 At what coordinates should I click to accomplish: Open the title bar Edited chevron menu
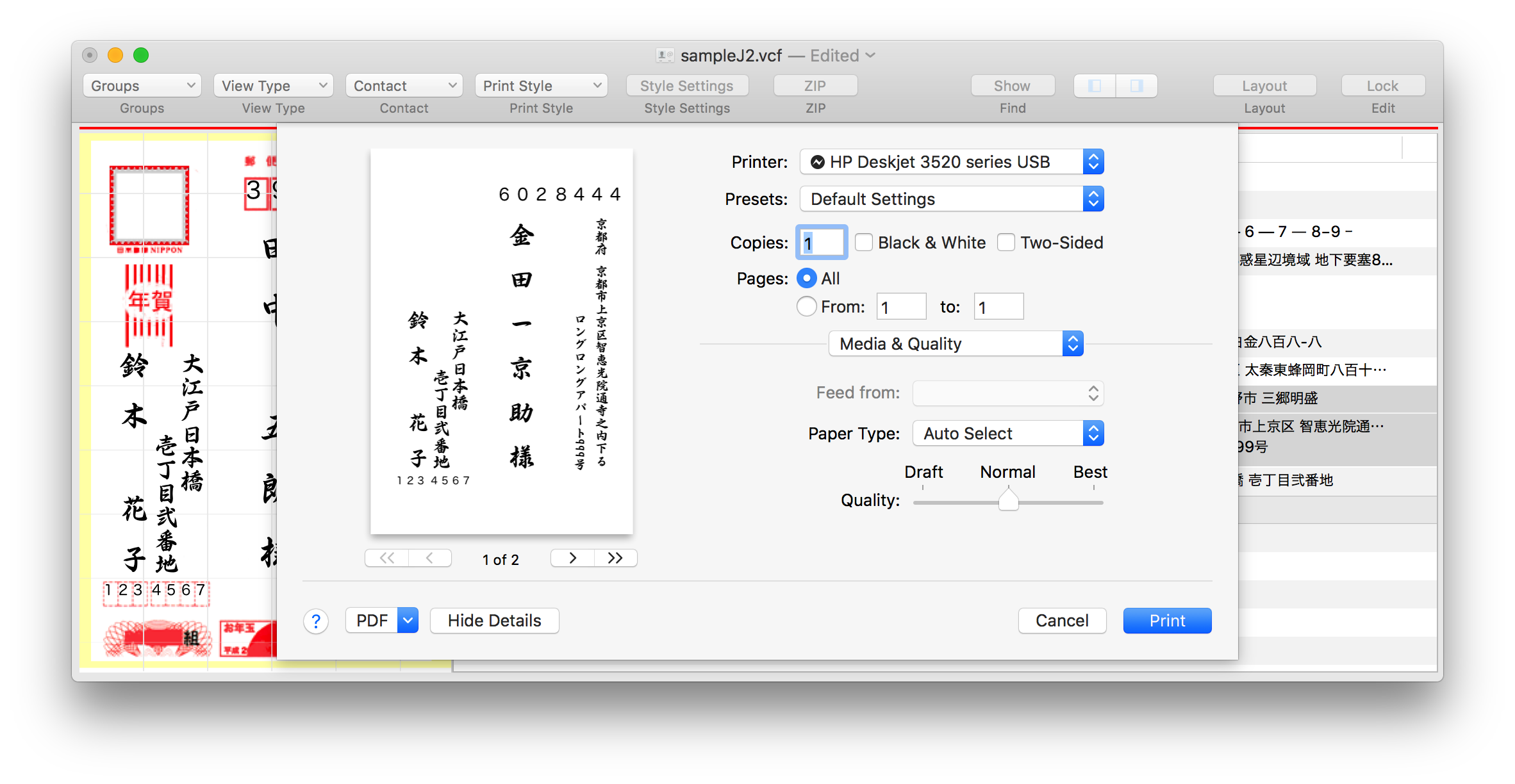tap(870, 56)
